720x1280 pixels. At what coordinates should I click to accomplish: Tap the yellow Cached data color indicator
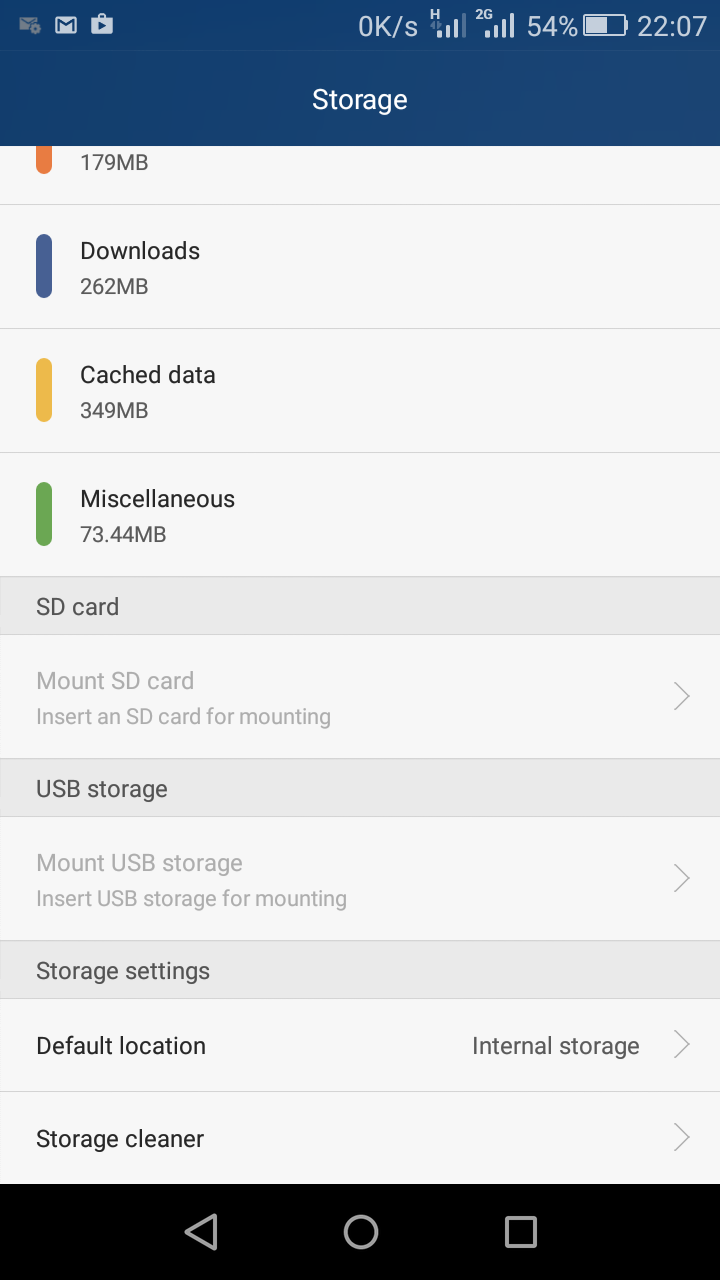(44, 390)
